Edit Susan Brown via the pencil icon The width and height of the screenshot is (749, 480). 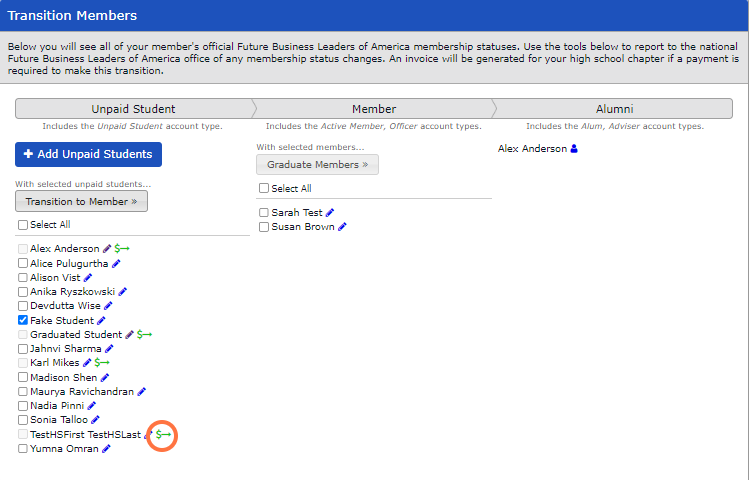[x=342, y=227]
